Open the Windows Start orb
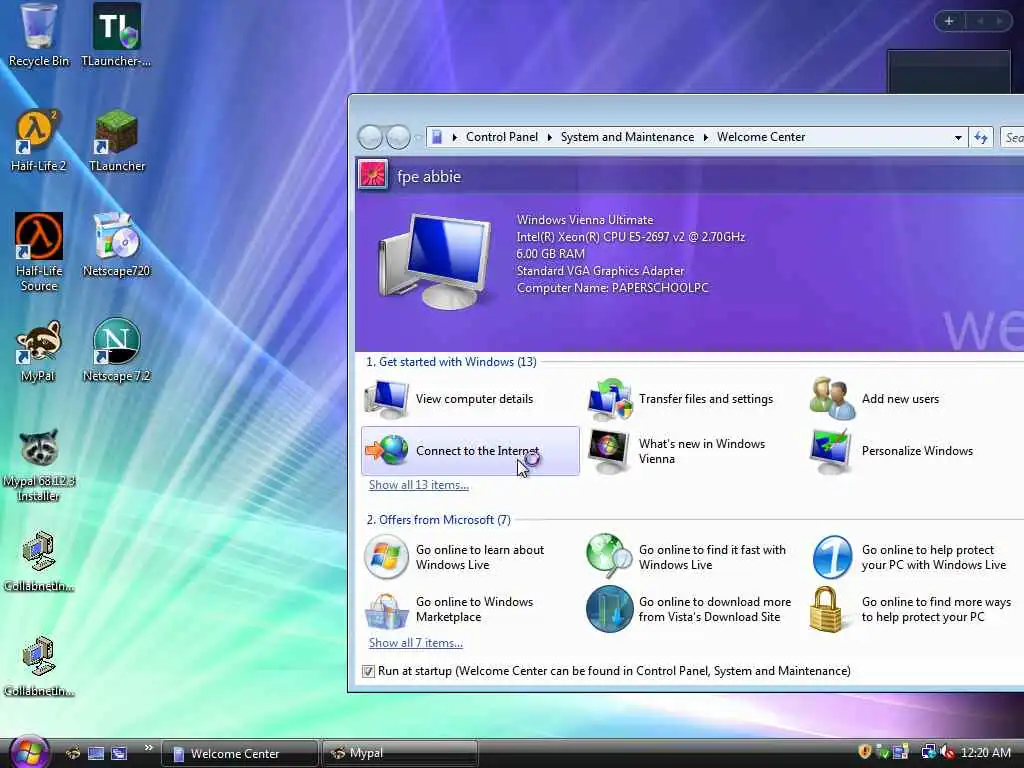This screenshot has width=1024, height=768. [x=29, y=752]
